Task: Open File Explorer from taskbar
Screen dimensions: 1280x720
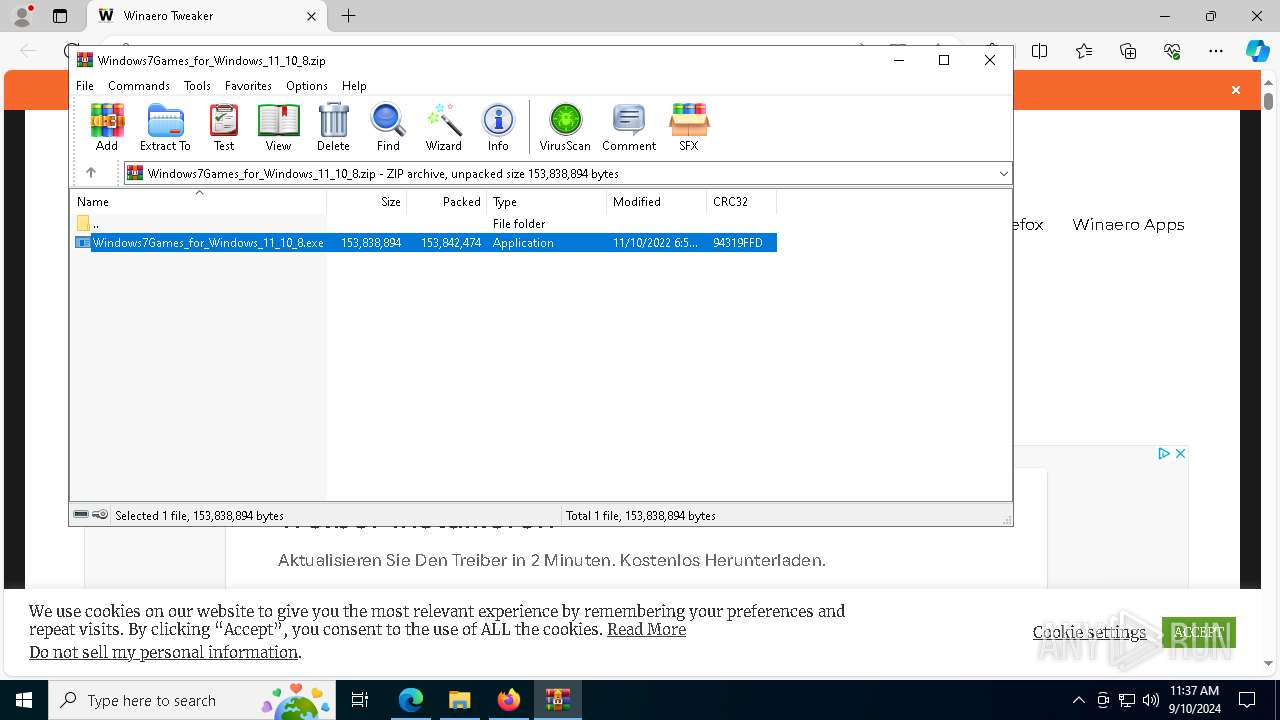Action: click(x=460, y=700)
